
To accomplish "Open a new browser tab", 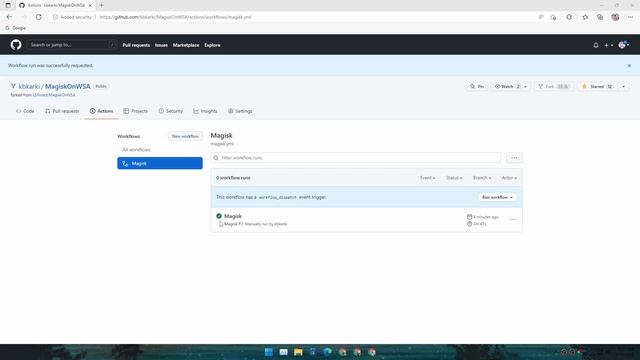I will coord(101,5).
